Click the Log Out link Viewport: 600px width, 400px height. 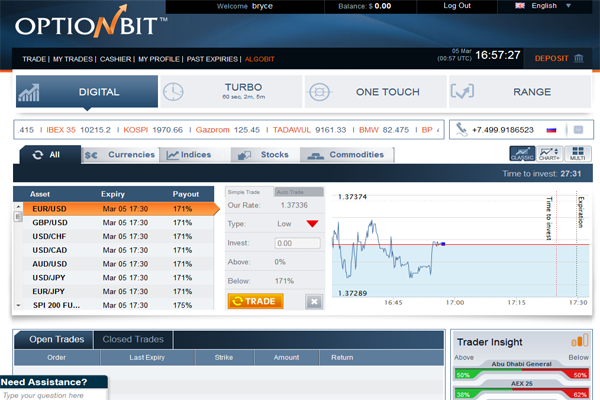coord(457,6)
